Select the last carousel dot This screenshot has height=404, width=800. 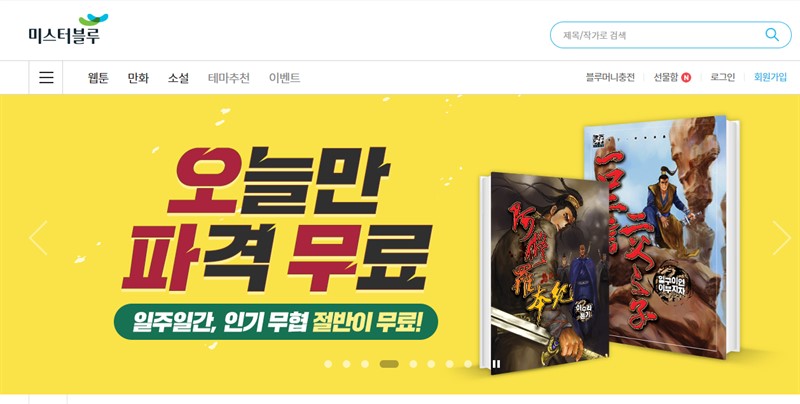[468, 364]
